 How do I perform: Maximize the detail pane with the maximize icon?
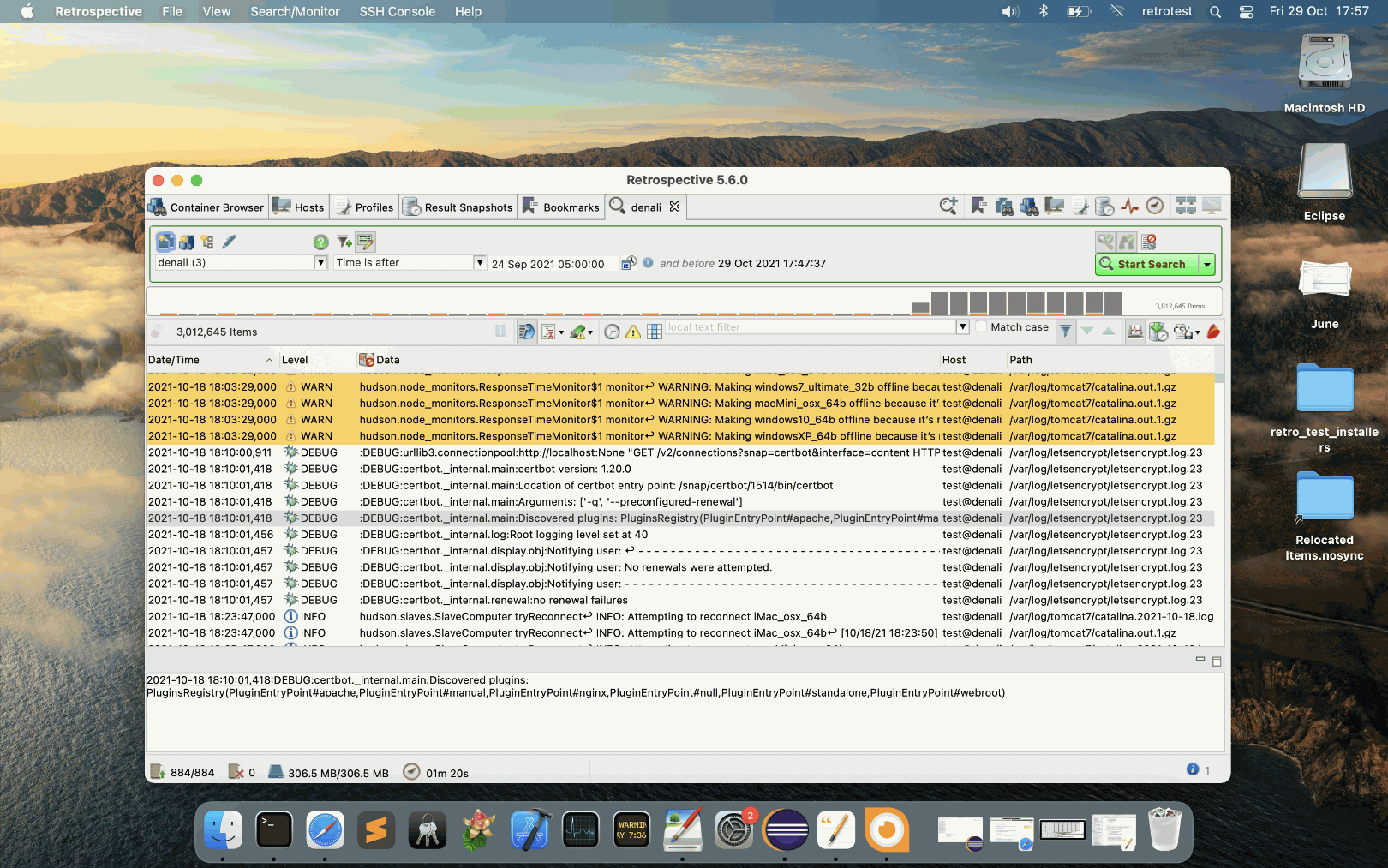point(1217,661)
